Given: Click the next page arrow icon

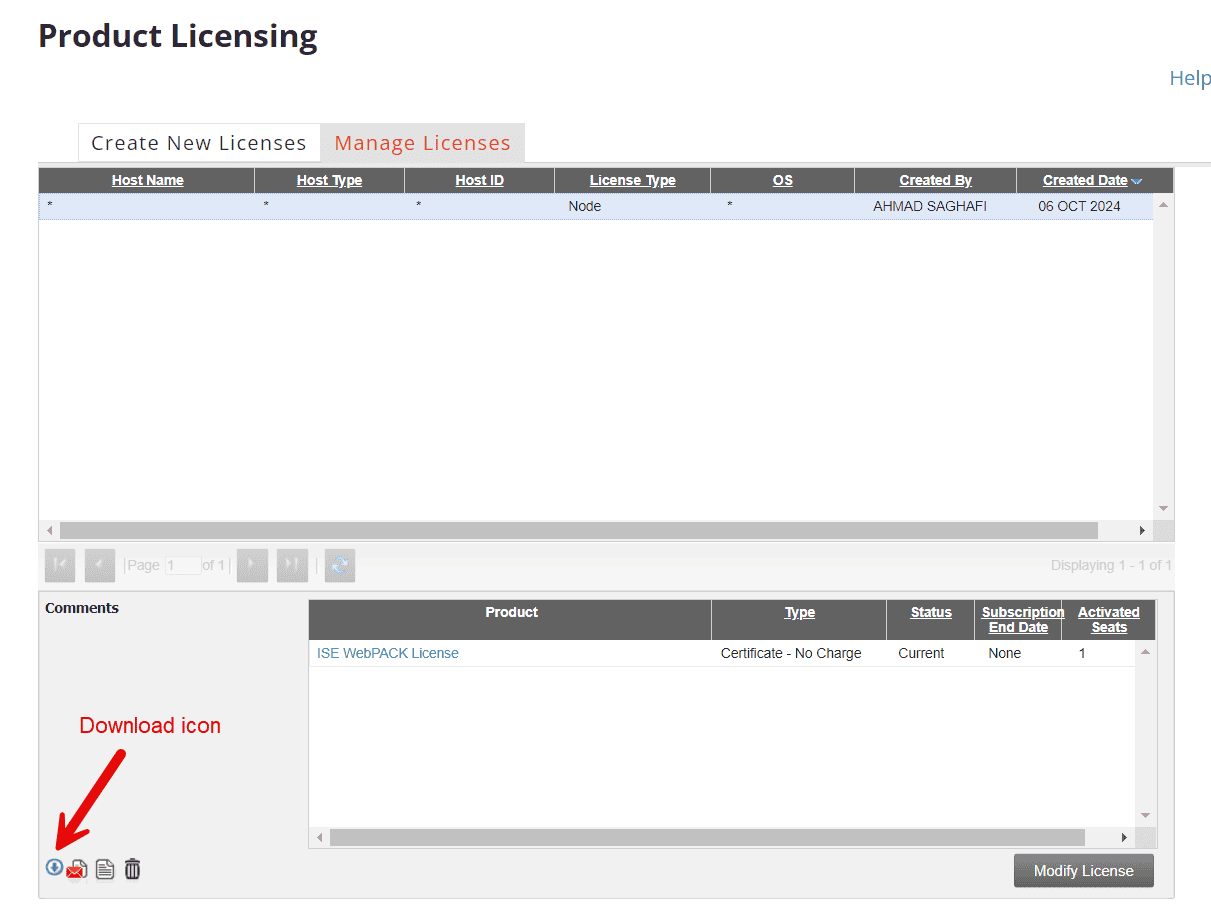Looking at the screenshot, I should pyautogui.click(x=252, y=565).
